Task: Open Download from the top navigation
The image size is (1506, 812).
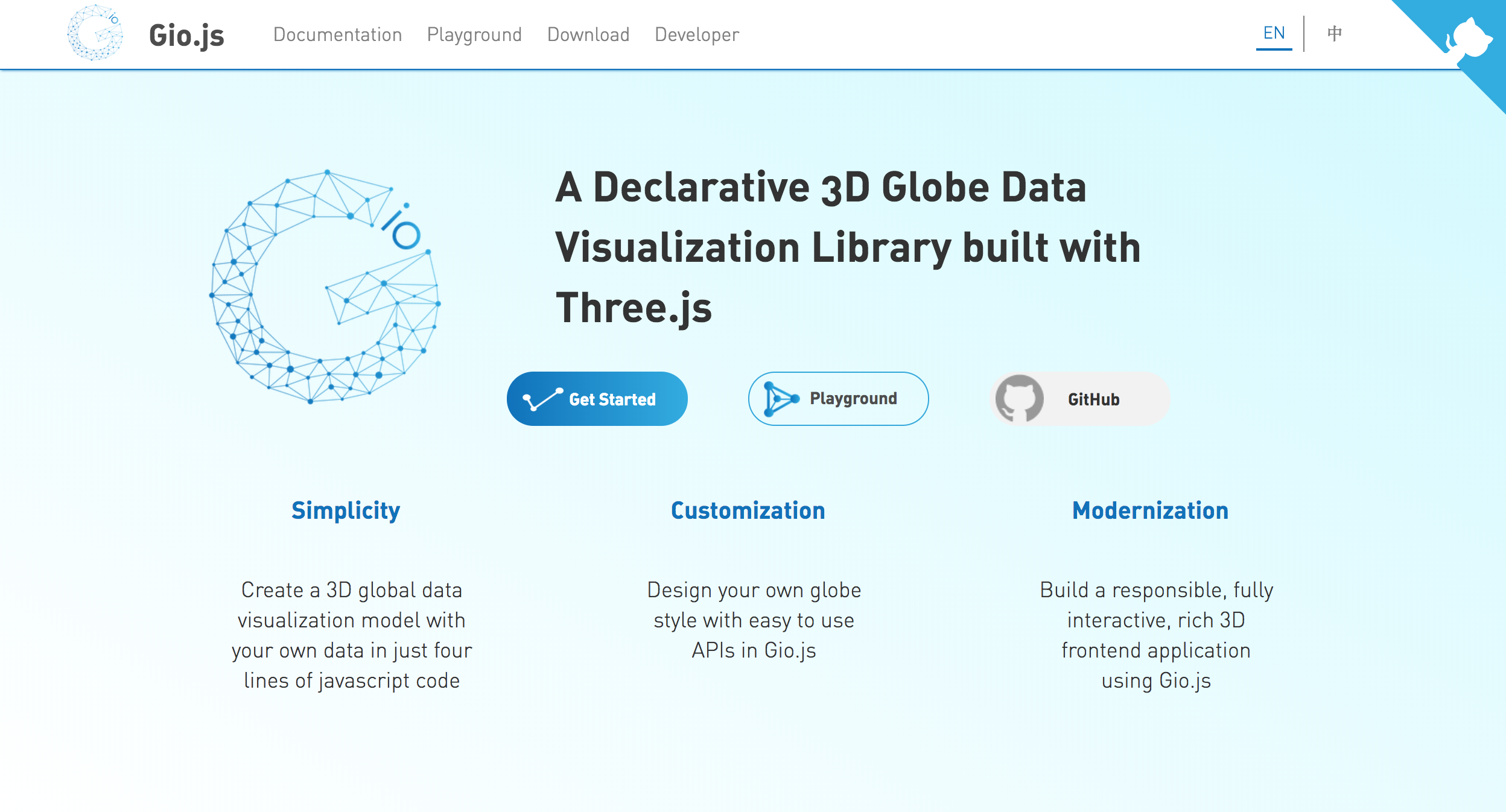Action: point(588,34)
